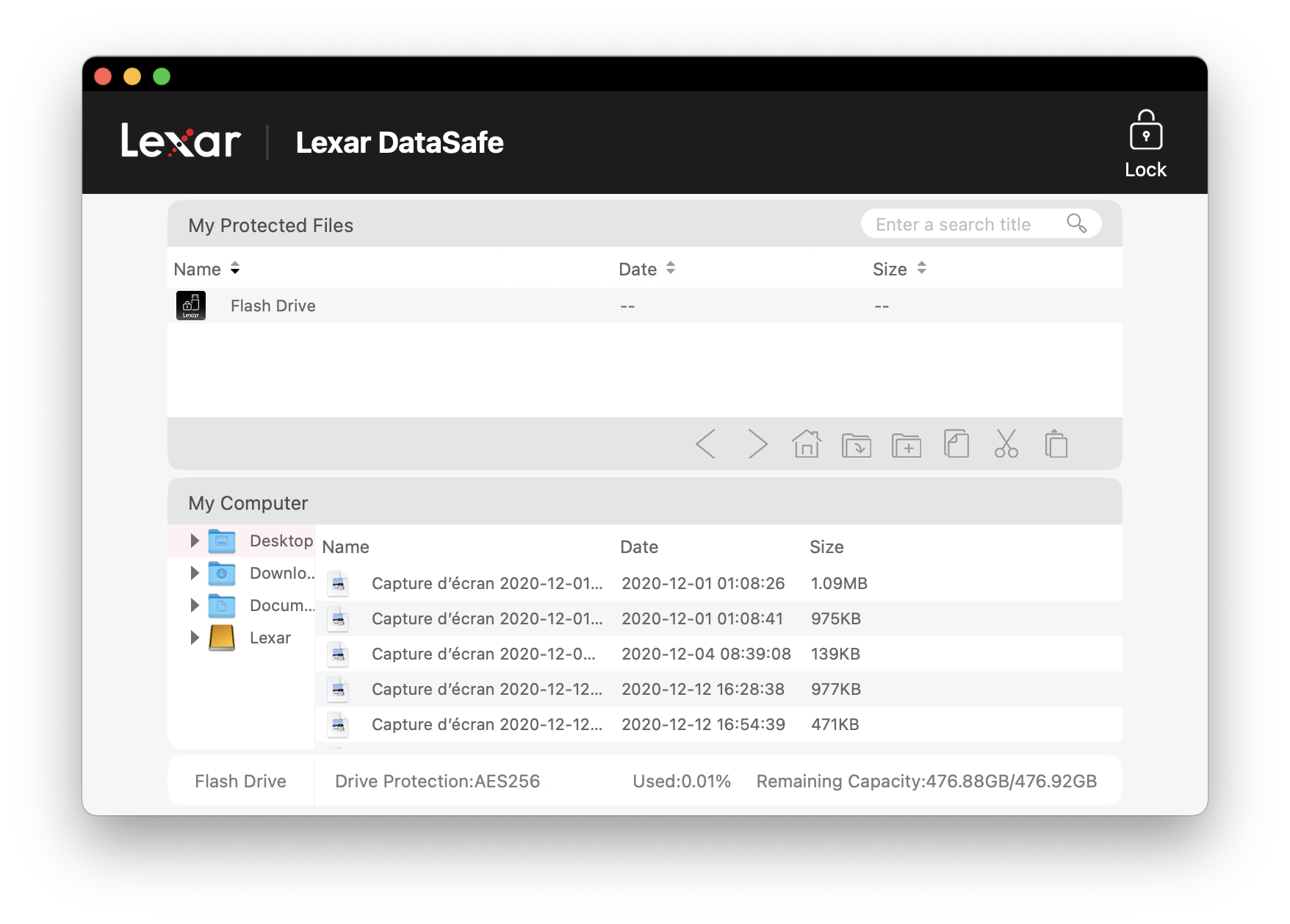This screenshot has height=924, width=1290.
Task: Click the copy icon in toolbar
Action: pyautogui.click(x=956, y=444)
